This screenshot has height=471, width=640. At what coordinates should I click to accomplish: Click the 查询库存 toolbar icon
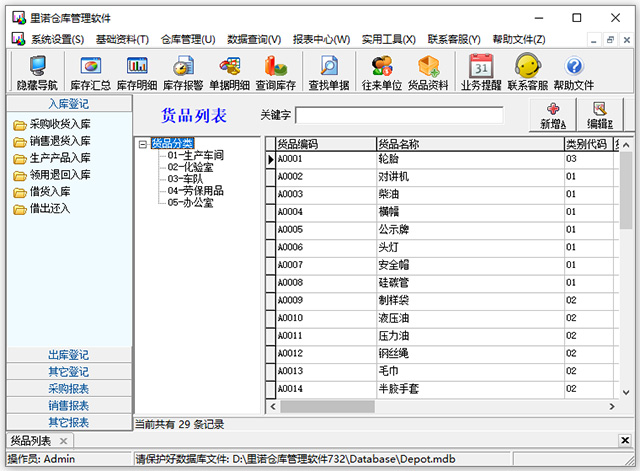click(276, 72)
